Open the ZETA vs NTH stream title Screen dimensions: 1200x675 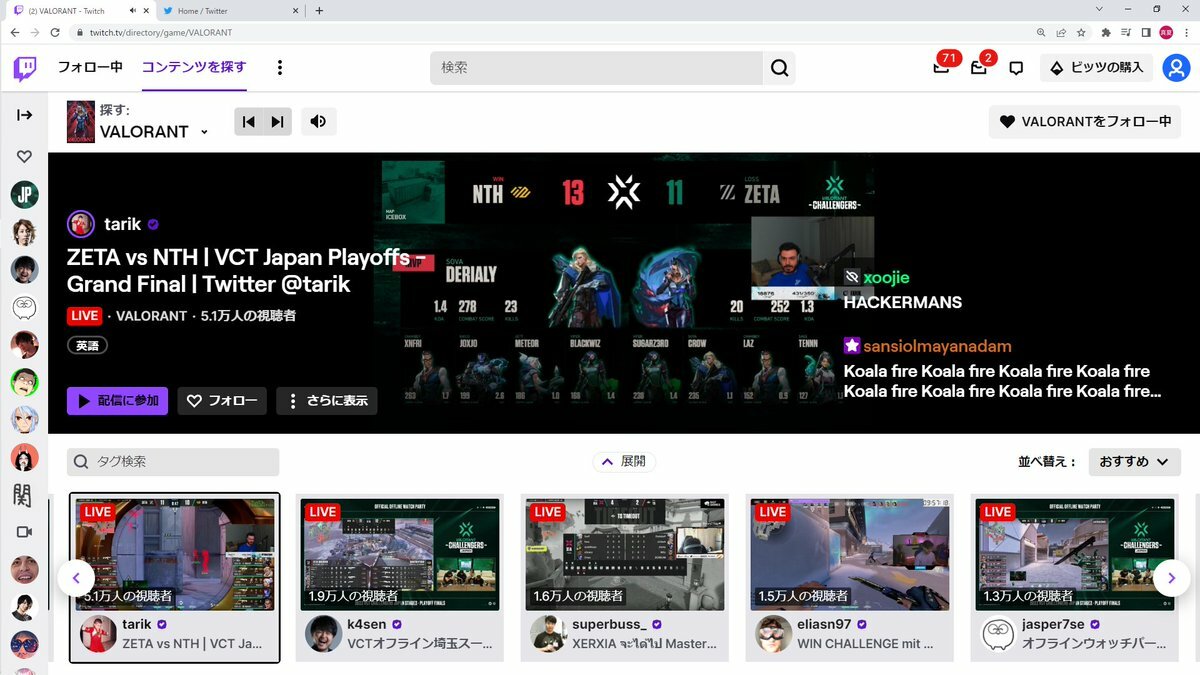tap(247, 270)
